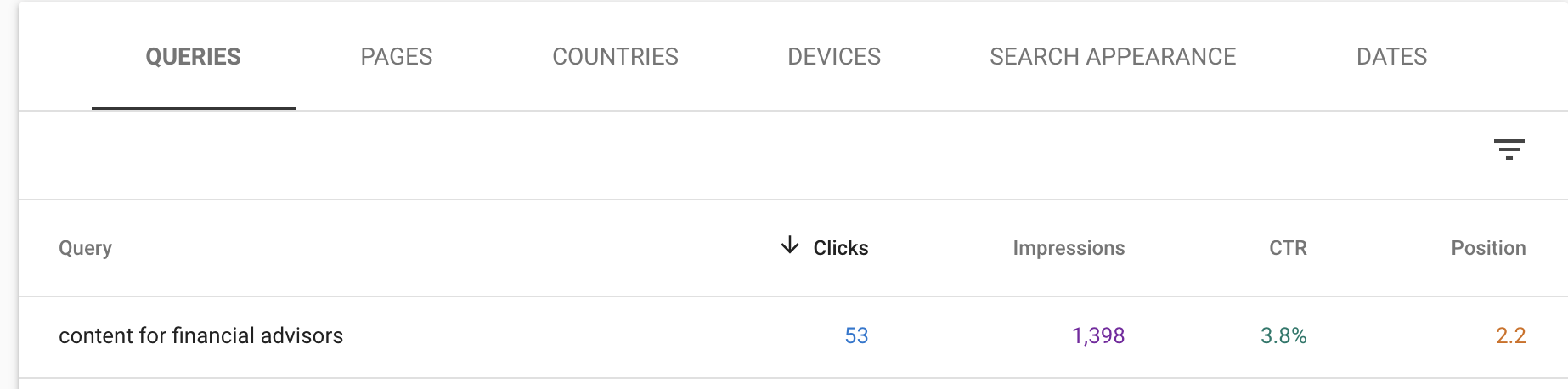Click the sort arrow beside Clicks
This screenshot has width=1568, height=389.
coord(790,245)
